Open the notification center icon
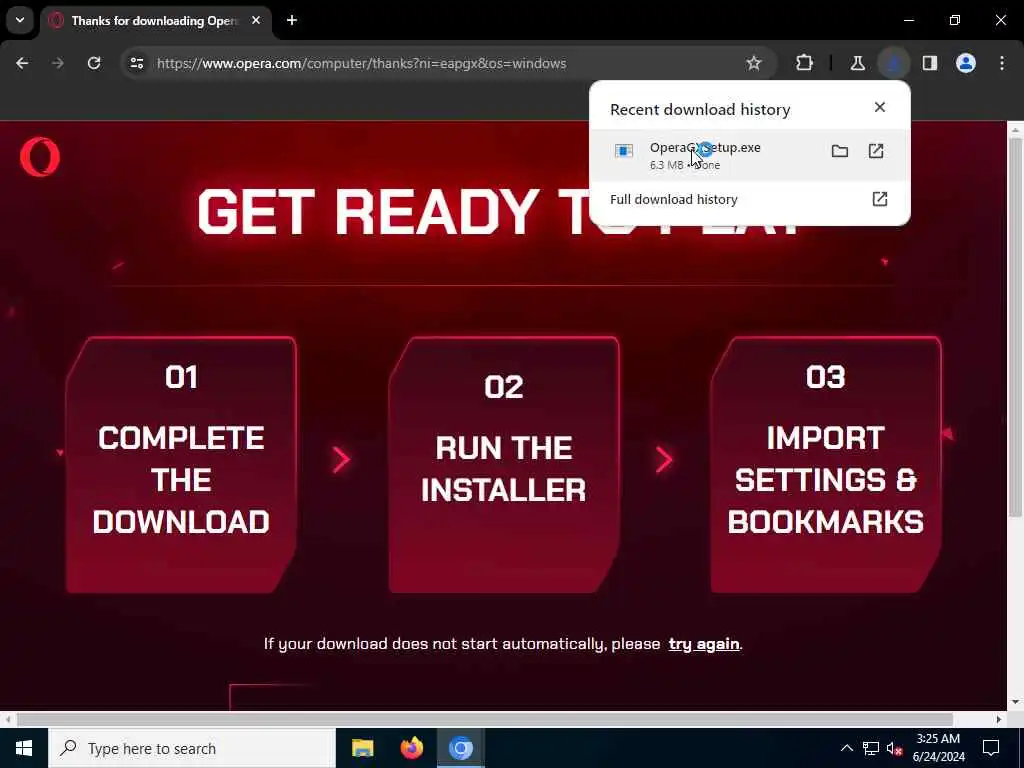This screenshot has height=768, width=1024. point(991,748)
